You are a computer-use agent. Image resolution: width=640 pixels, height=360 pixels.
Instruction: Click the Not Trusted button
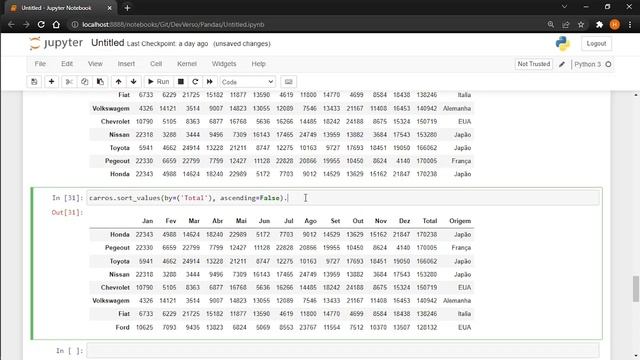(x=534, y=64)
